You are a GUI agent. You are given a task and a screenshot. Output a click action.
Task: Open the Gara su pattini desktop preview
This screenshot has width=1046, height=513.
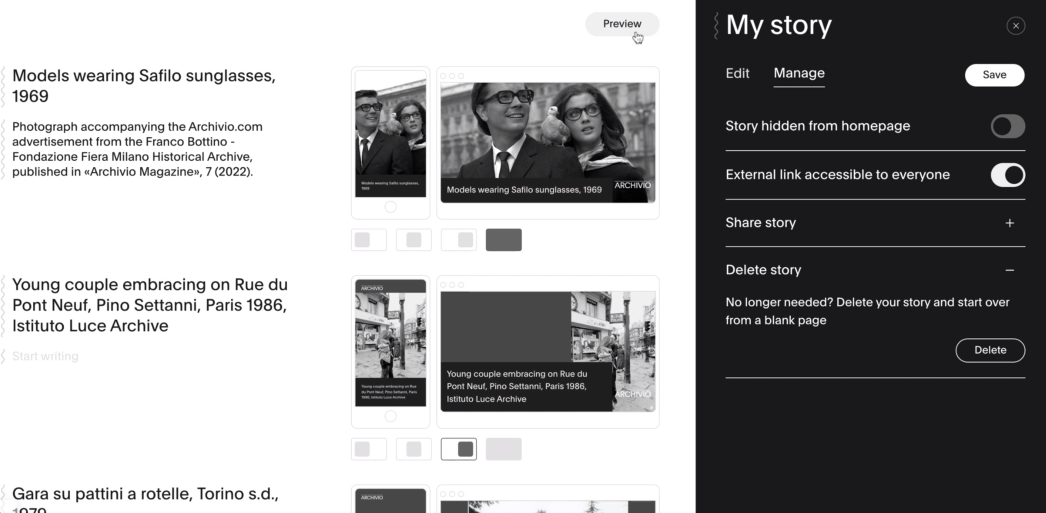click(x=548, y=499)
